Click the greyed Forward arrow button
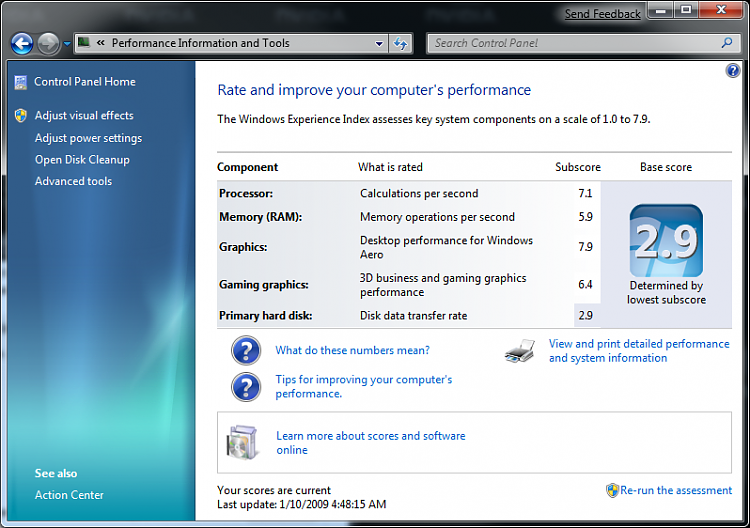The height and width of the screenshot is (528, 750). 48,44
